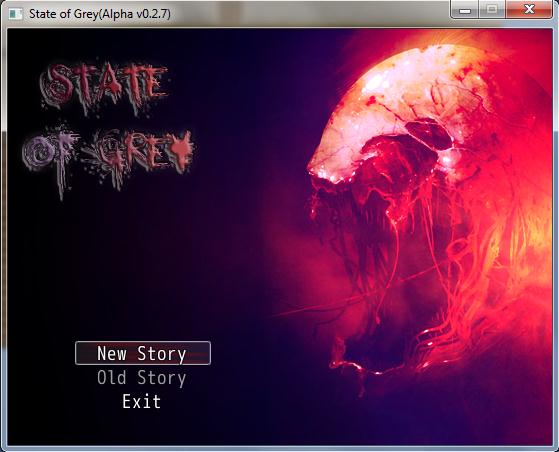Viewport: 559px width, 452px height.
Task: Click the "OF" word in the logo
Action: 50,153
